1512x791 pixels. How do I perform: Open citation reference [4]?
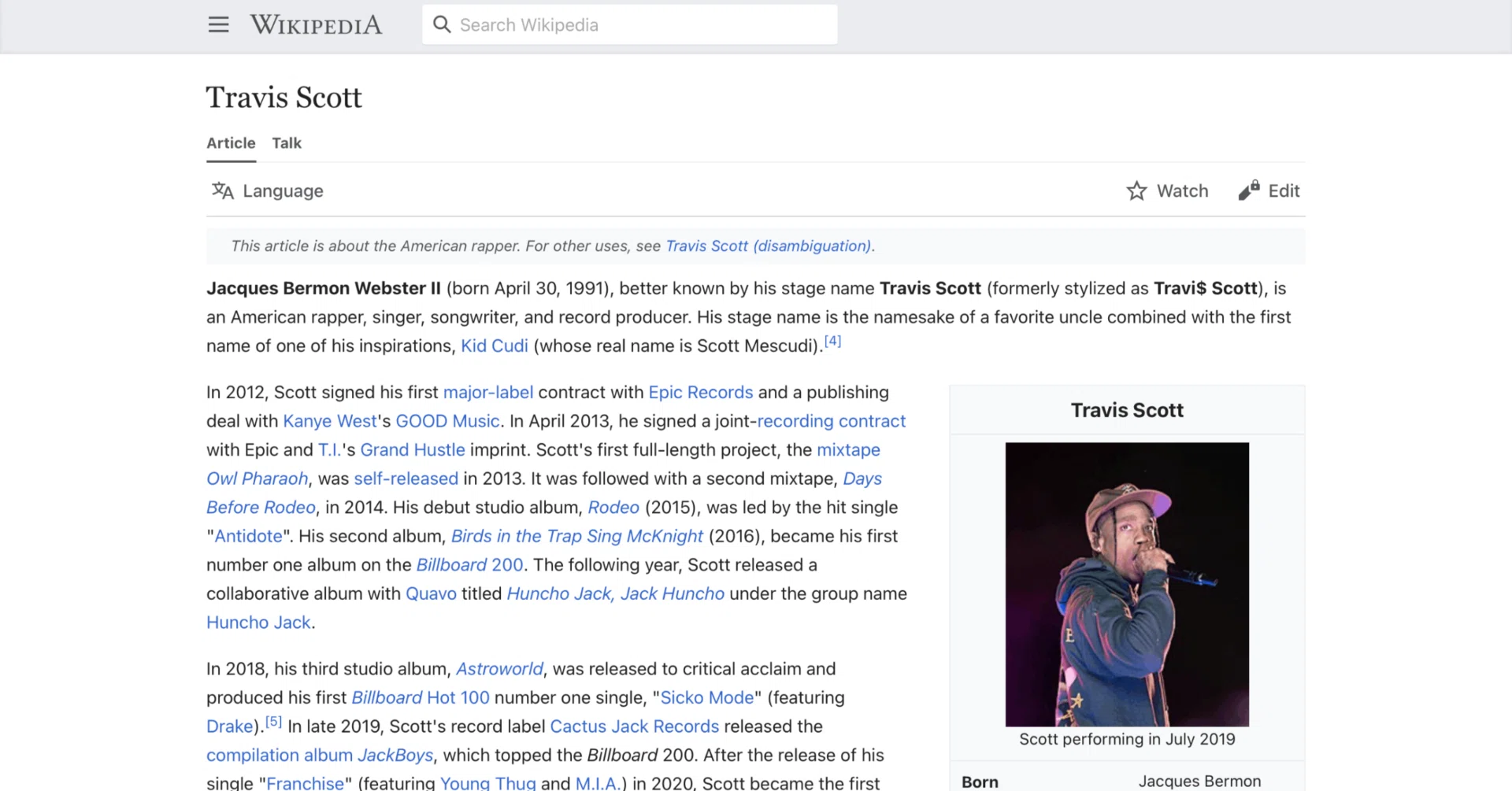(832, 341)
